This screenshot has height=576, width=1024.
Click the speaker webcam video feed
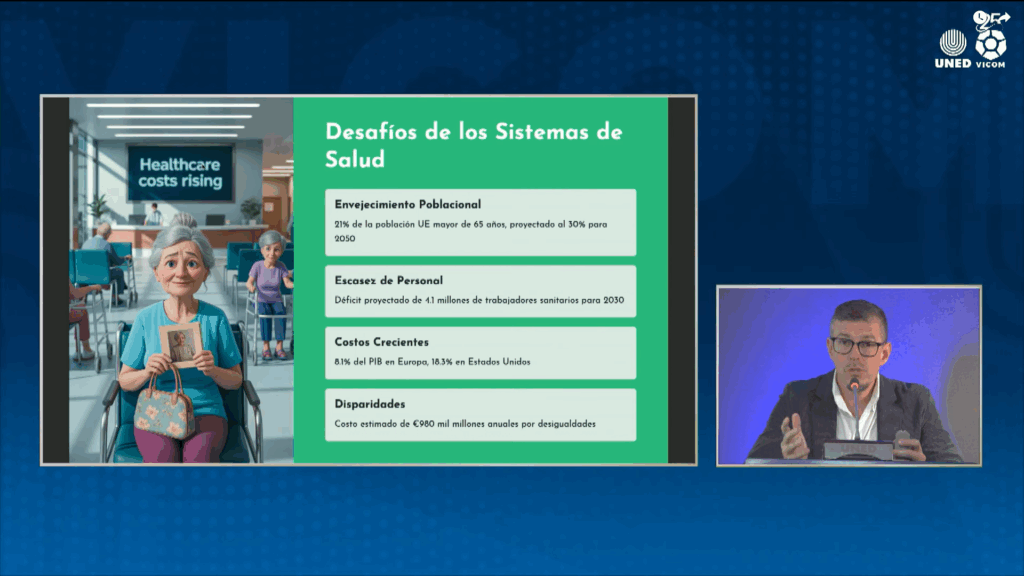[x=848, y=375]
